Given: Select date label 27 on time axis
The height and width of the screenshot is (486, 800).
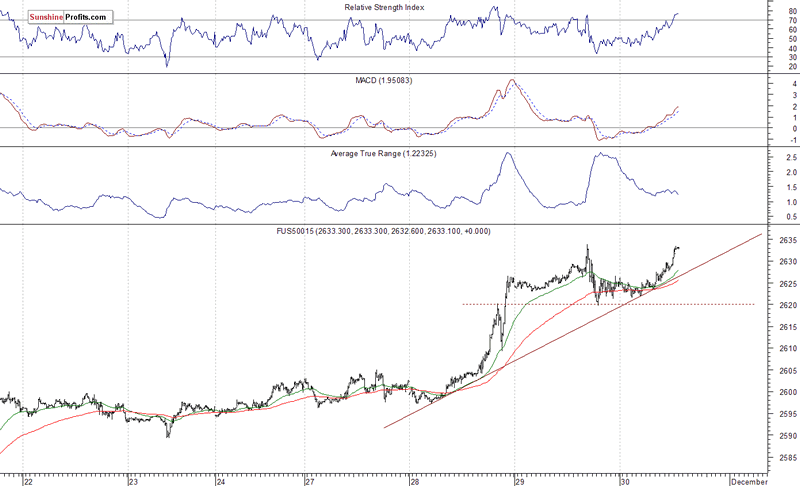Looking at the screenshot, I should (x=310, y=481).
